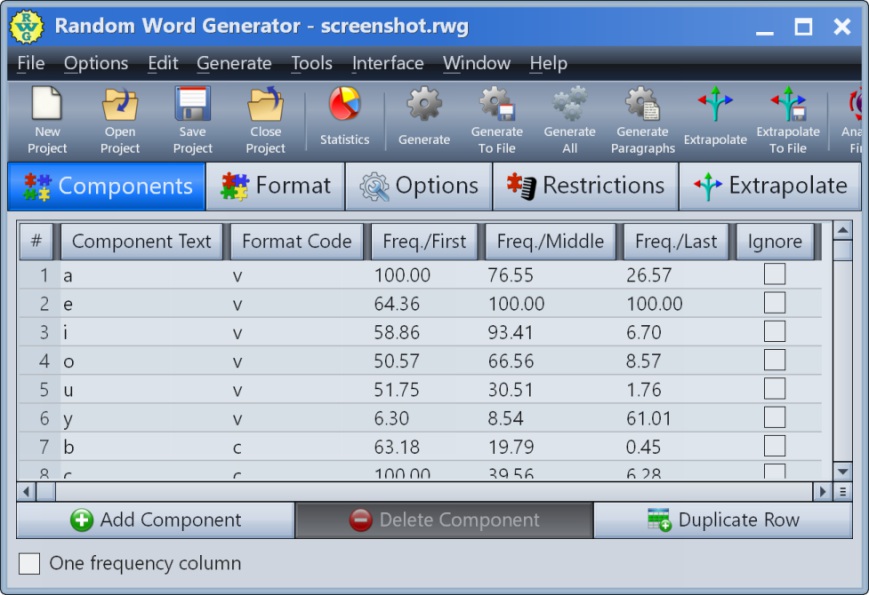Click the Delete Component button
The image size is (869, 595).
coord(444,520)
